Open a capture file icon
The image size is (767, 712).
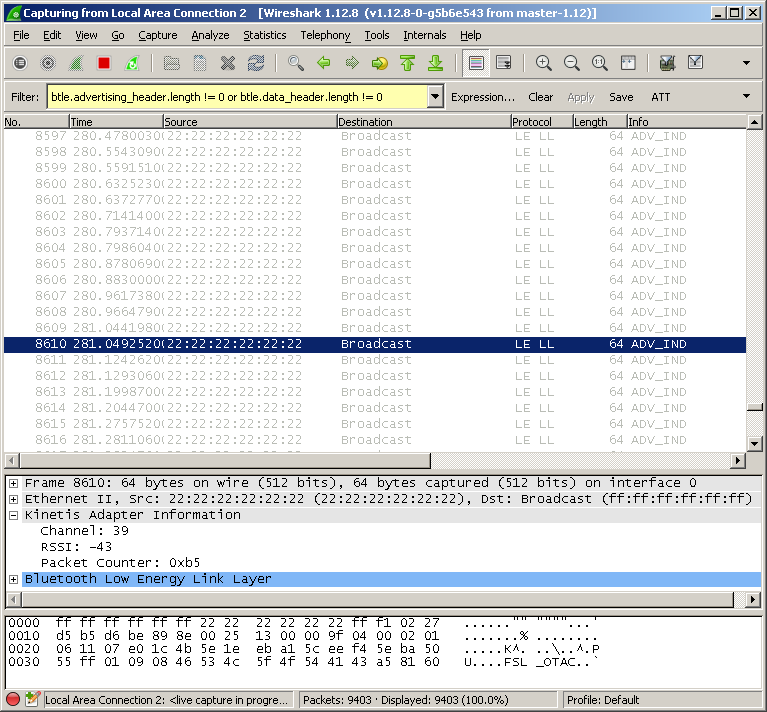[x=171, y=63]
